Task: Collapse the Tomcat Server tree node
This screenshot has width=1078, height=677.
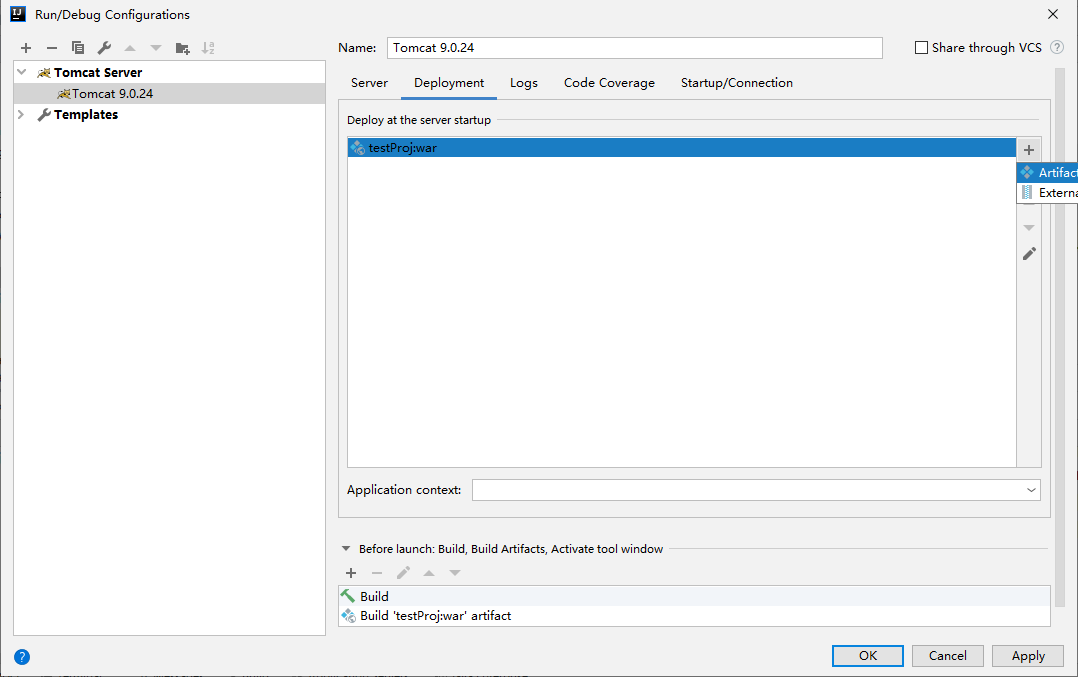Action: pyautogui.click(x=22, y=72)
